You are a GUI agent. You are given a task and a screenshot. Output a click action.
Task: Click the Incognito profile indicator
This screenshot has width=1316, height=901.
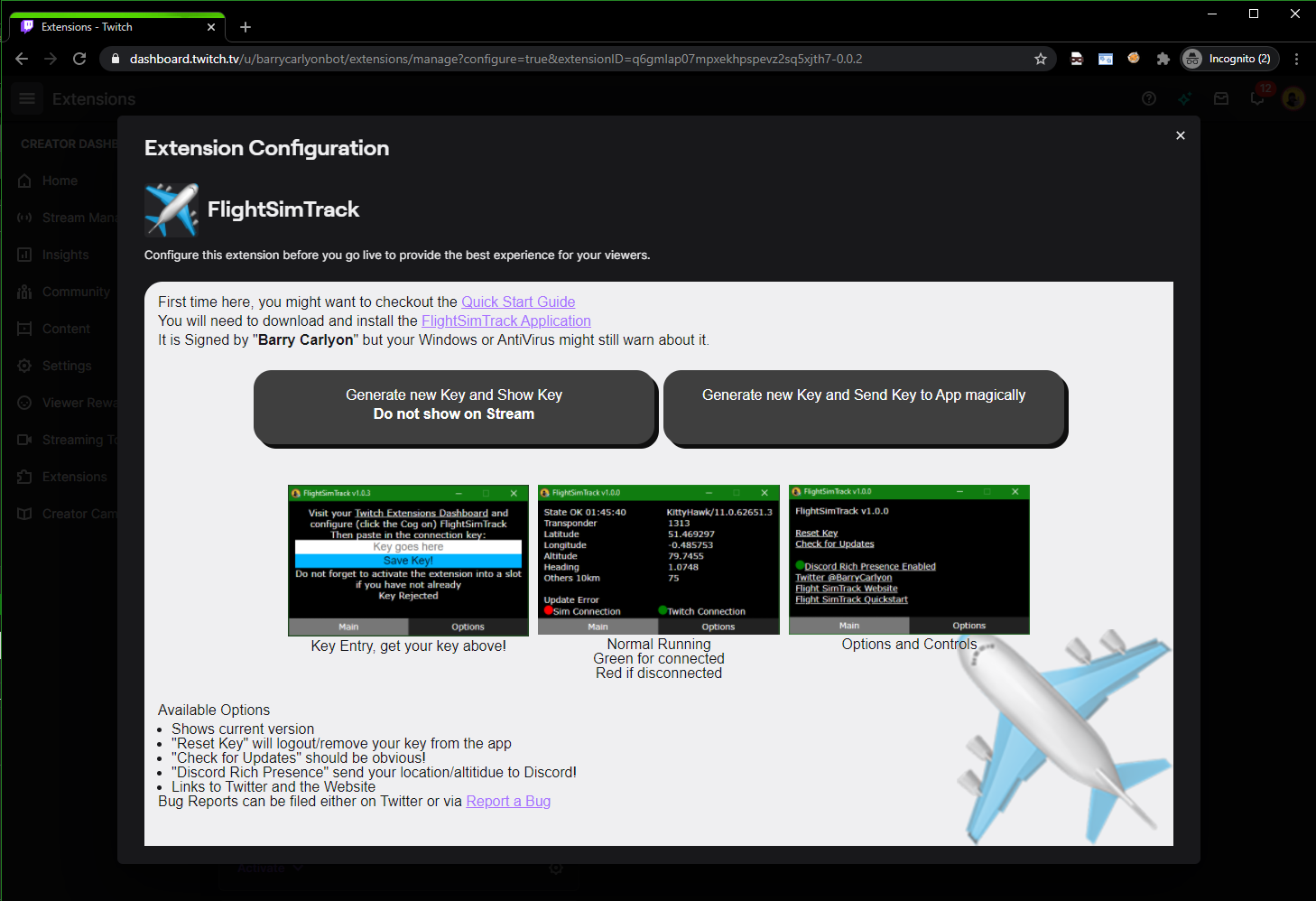pyautogui.click(x=1230, y=59)
